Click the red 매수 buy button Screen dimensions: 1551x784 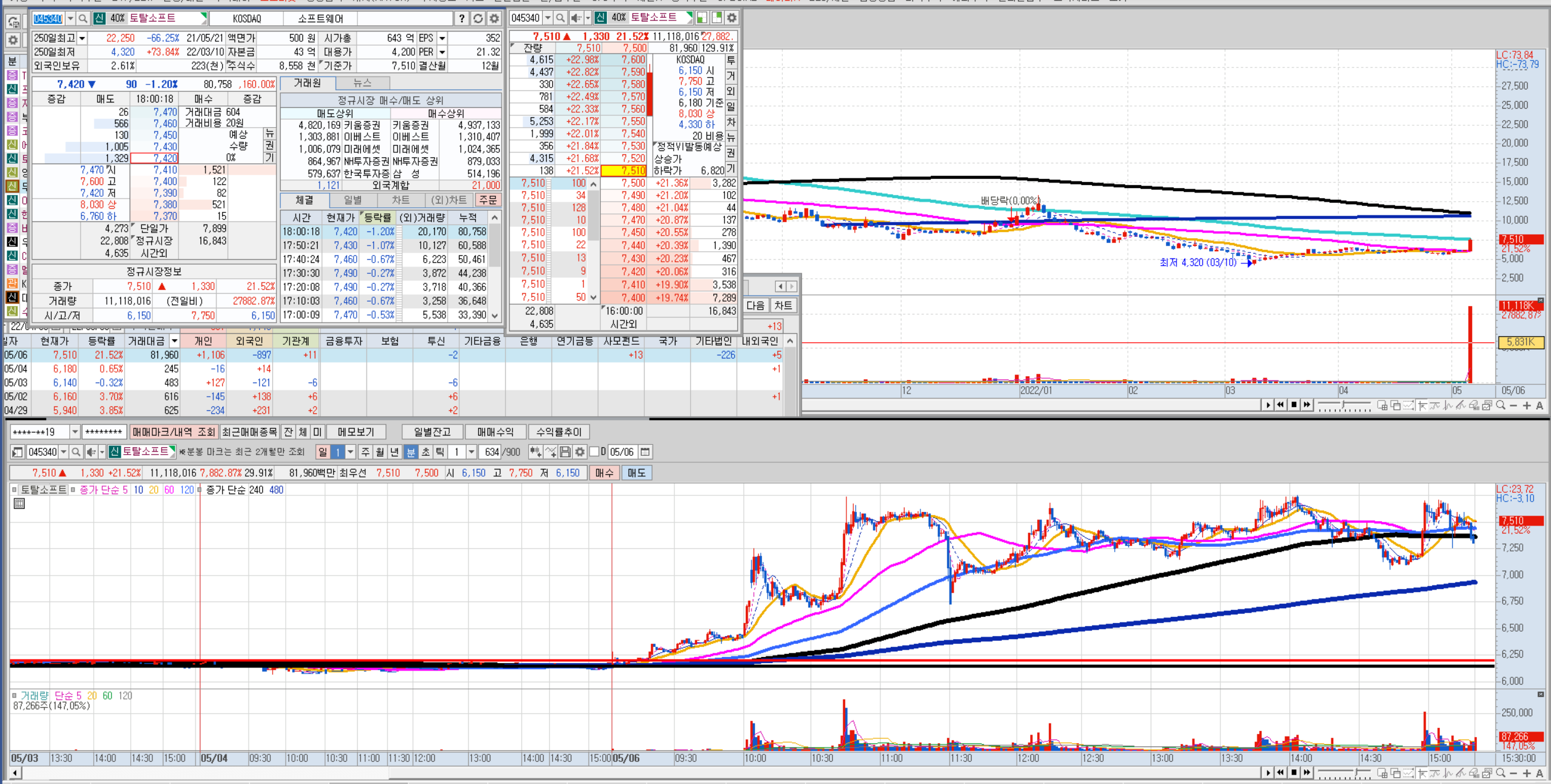604,473
